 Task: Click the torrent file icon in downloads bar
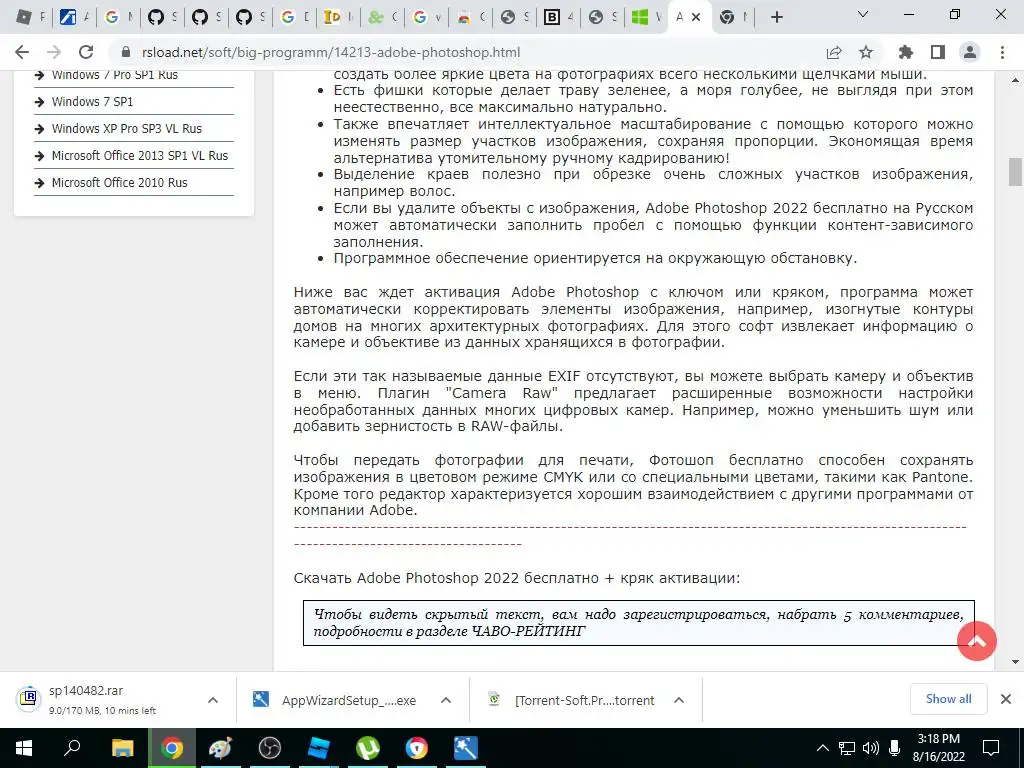pos(494,699)
